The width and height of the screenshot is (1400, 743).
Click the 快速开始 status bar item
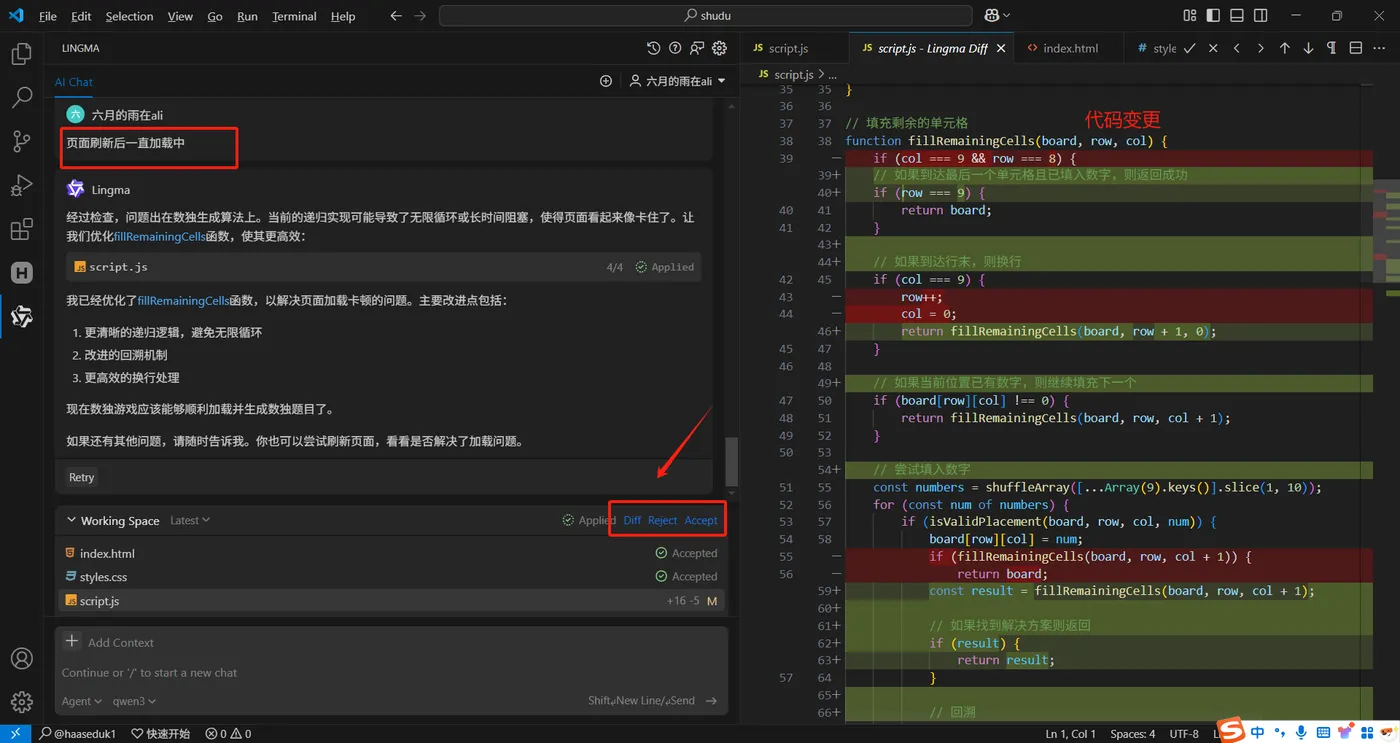point(160,733)
